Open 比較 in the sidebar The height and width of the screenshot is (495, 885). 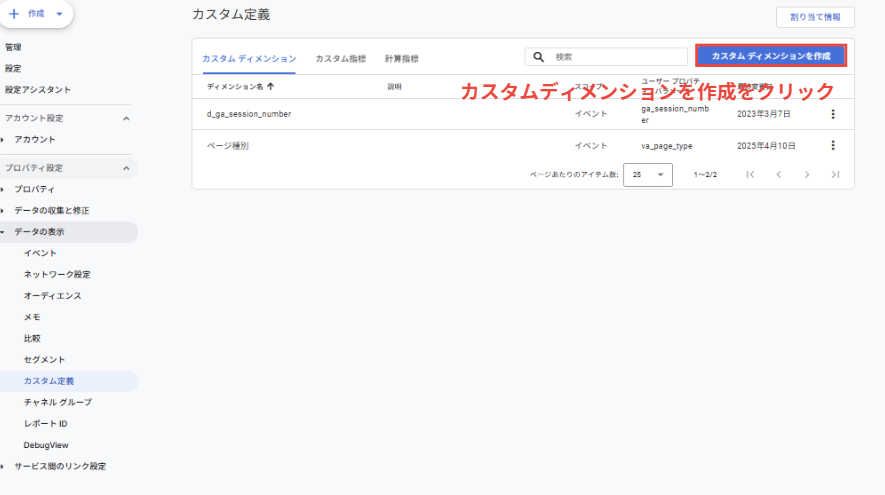pyautogui.click(x=32, y=339)
